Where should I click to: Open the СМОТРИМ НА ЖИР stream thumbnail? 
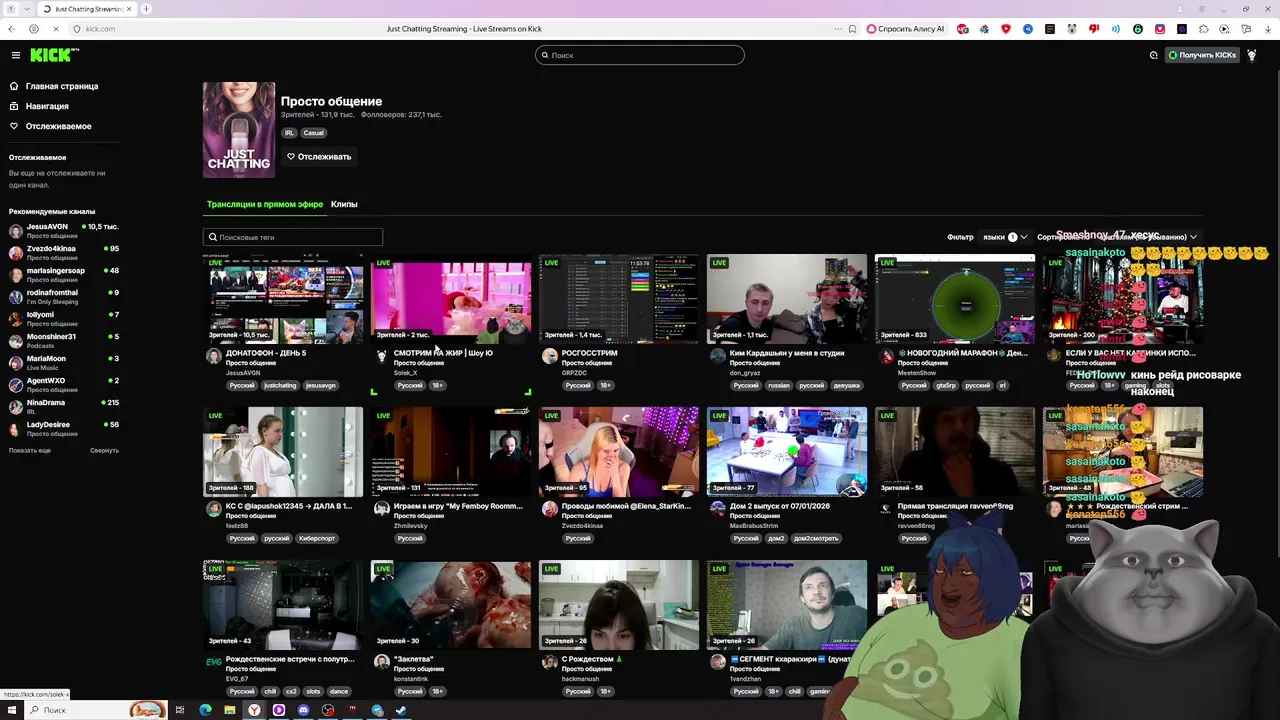click(x=451, y=299)
